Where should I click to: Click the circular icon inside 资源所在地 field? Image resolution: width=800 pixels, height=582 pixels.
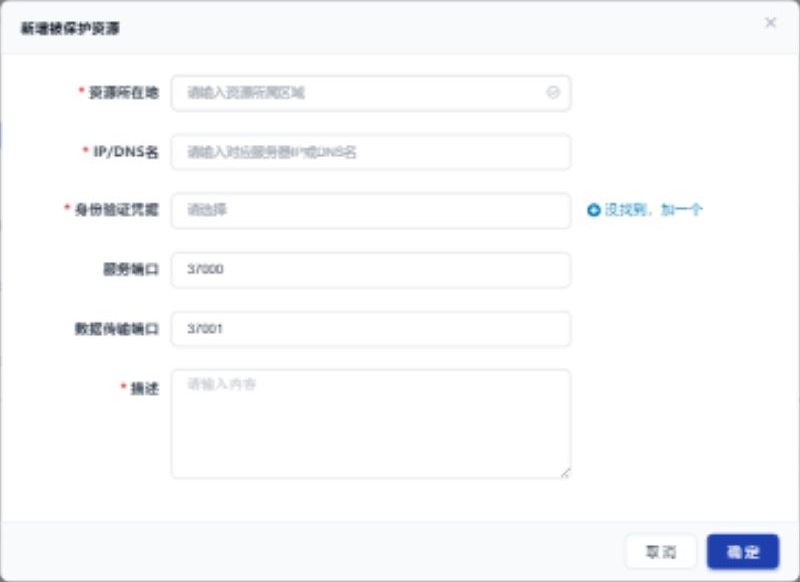coord(553,92)
